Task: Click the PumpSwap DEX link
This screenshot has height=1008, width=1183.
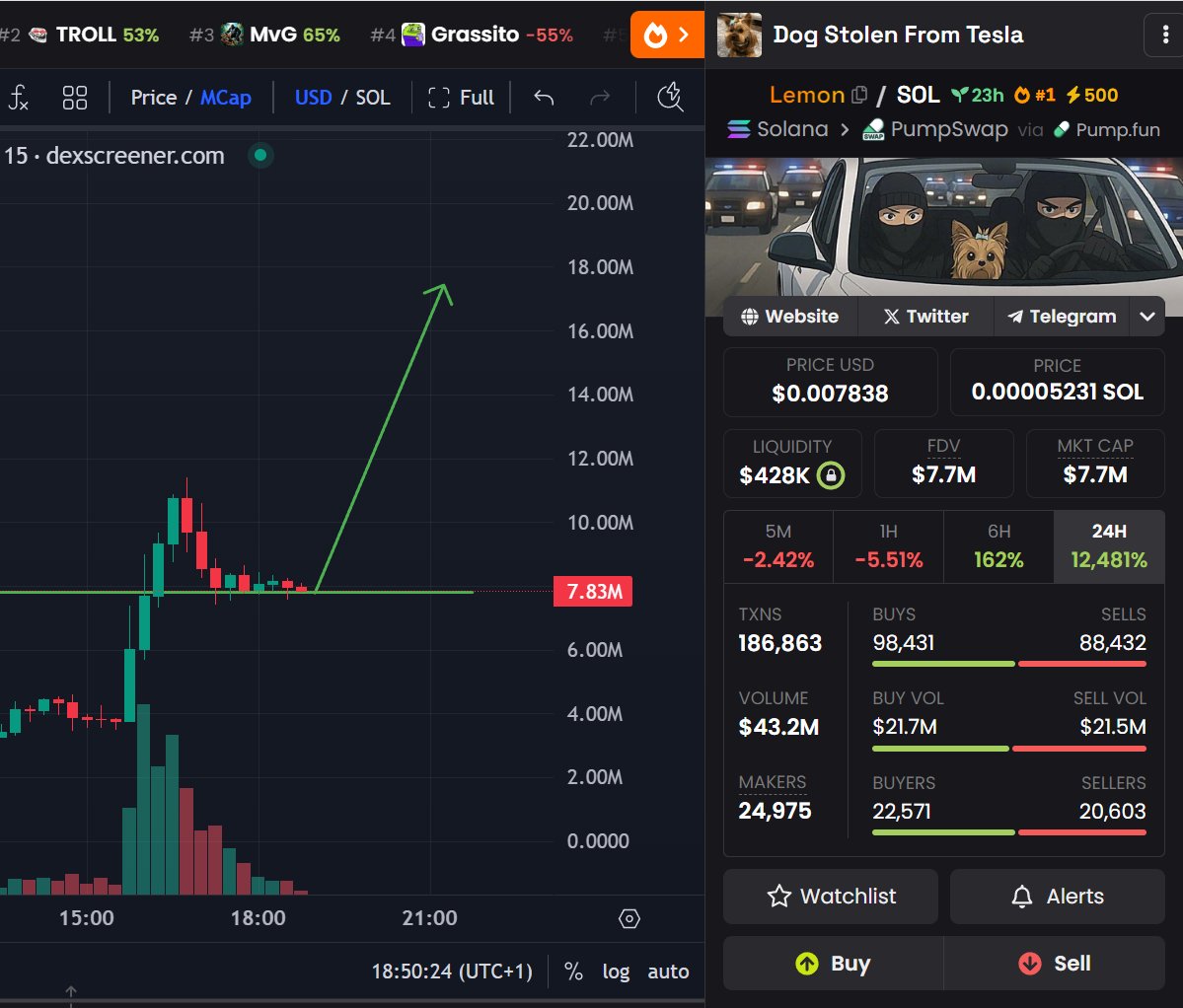Action: coord(934,129)
